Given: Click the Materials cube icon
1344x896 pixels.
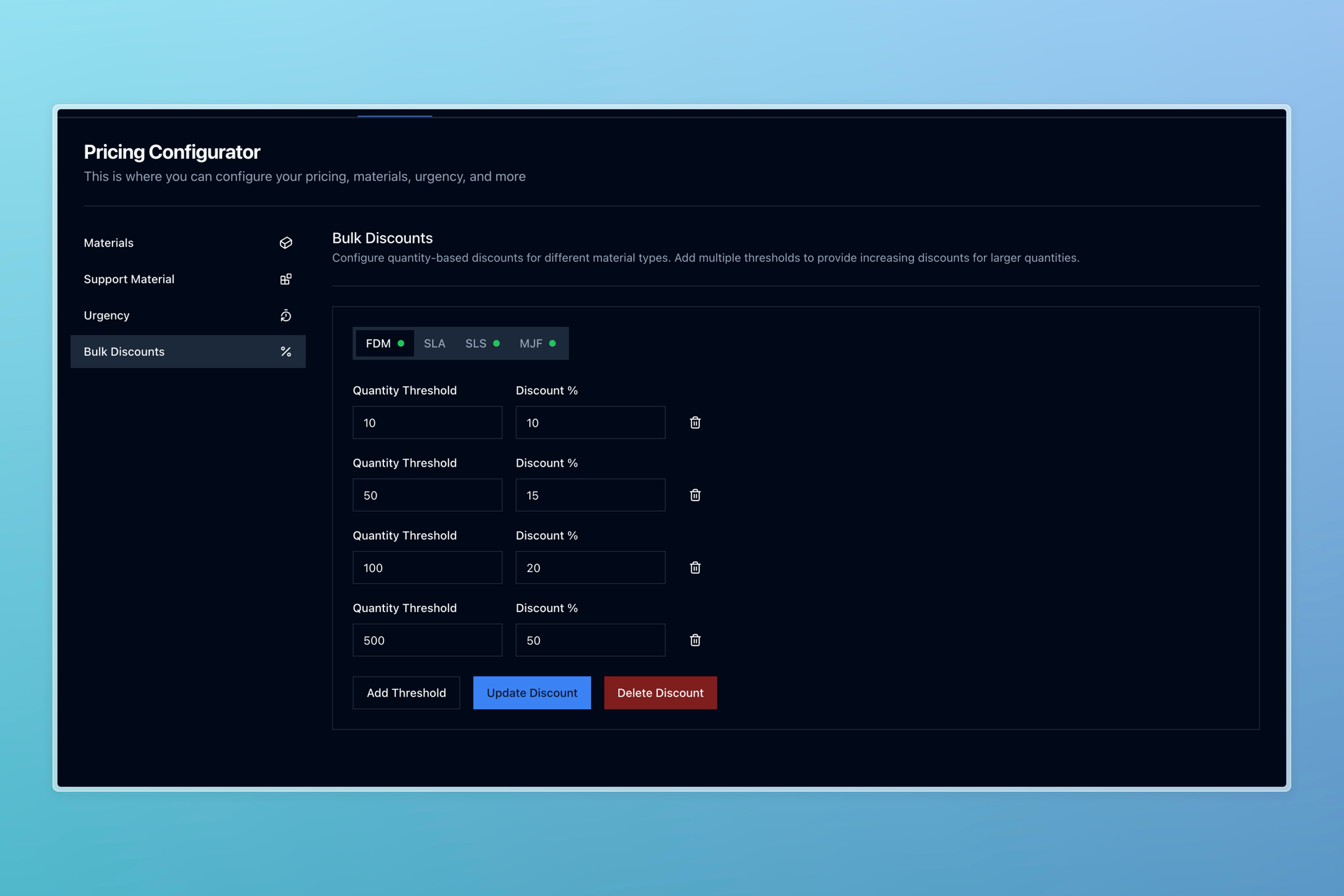Looking at the screenshot, I should [285, 243].
